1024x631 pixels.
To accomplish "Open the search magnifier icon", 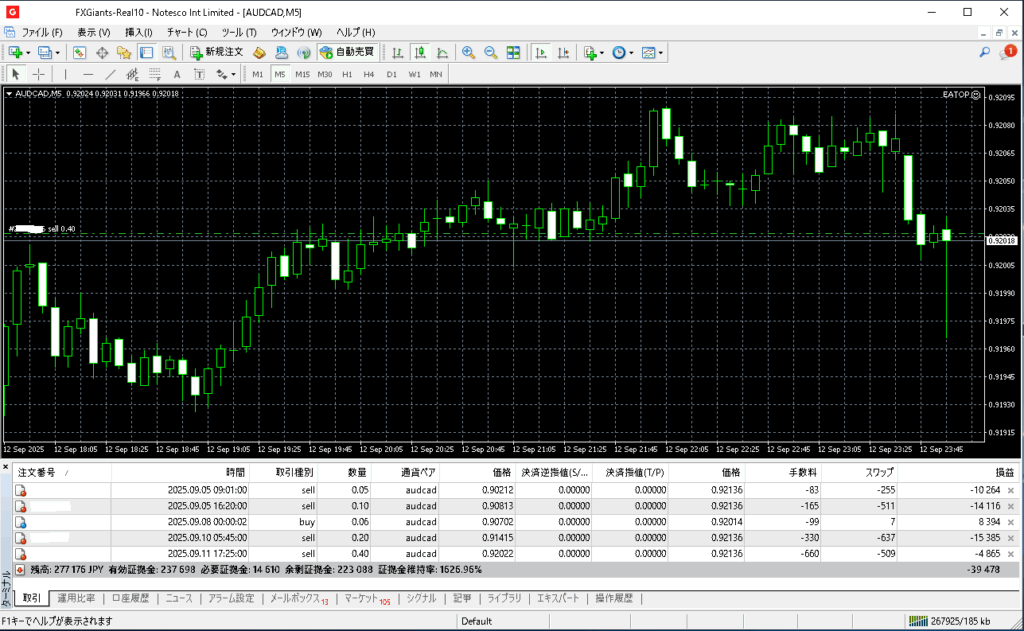I will [985, 52].
